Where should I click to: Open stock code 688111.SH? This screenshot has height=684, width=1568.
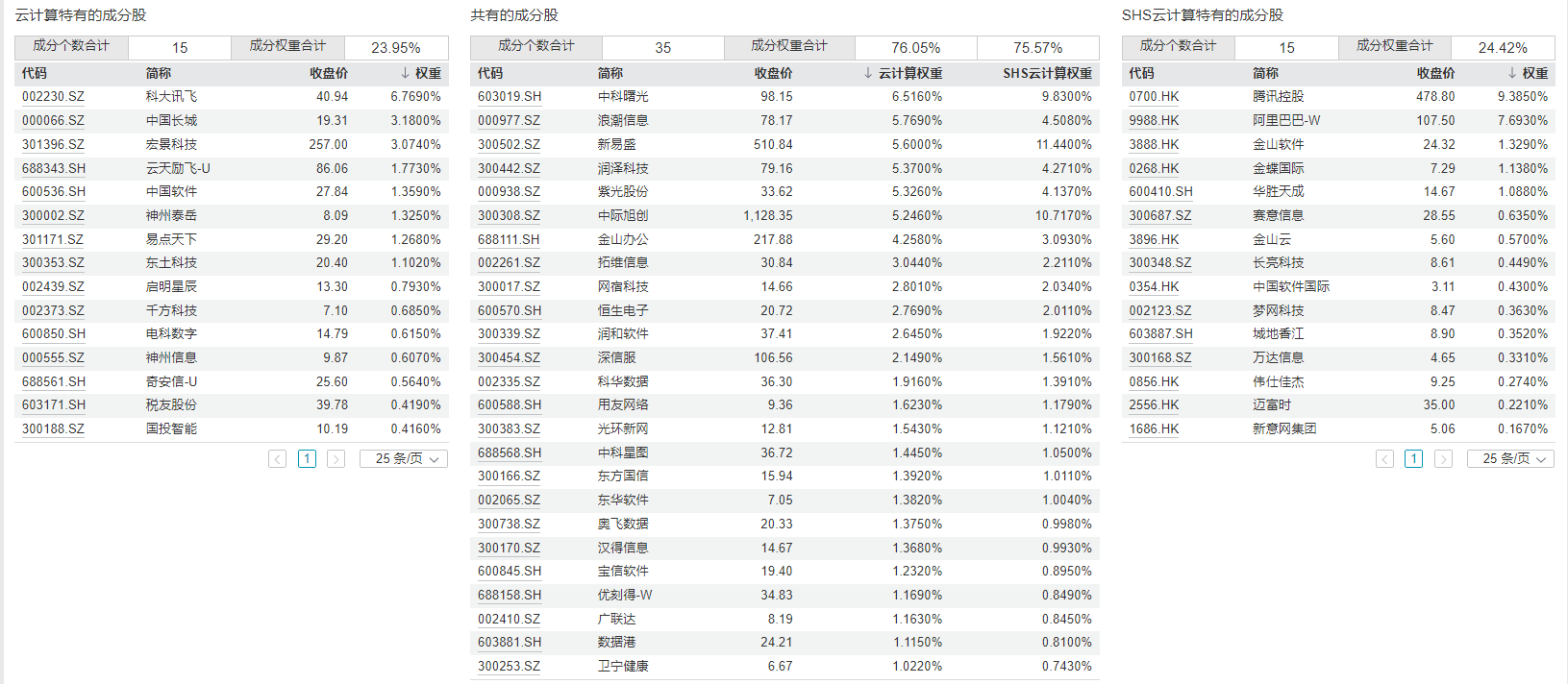tap(509, 239)
